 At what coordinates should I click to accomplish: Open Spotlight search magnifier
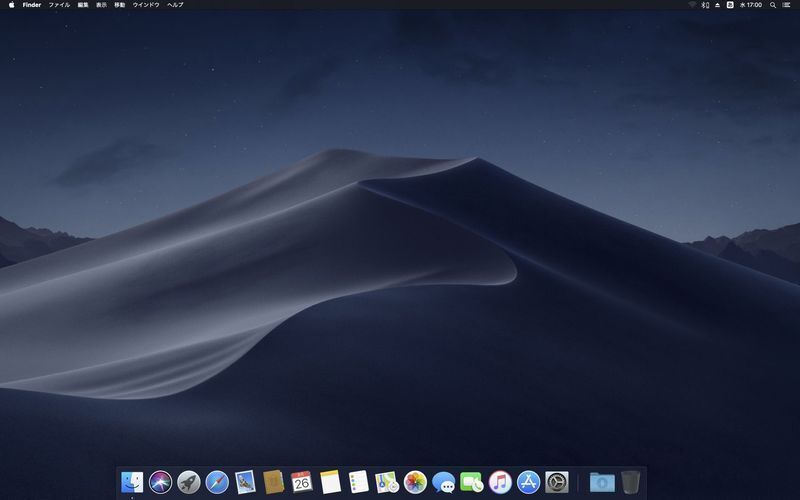[773, 5]
